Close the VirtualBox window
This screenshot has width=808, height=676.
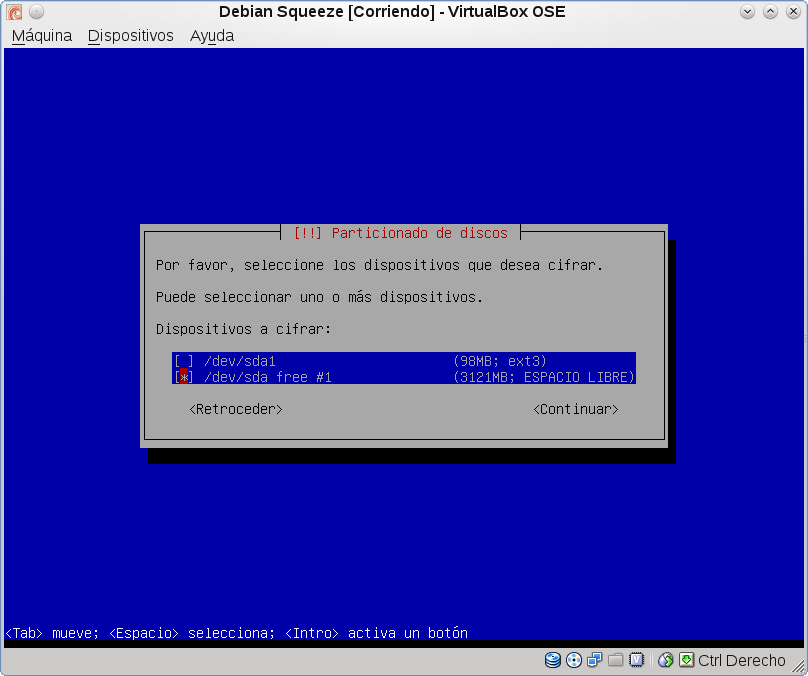(x=794, y=11)
